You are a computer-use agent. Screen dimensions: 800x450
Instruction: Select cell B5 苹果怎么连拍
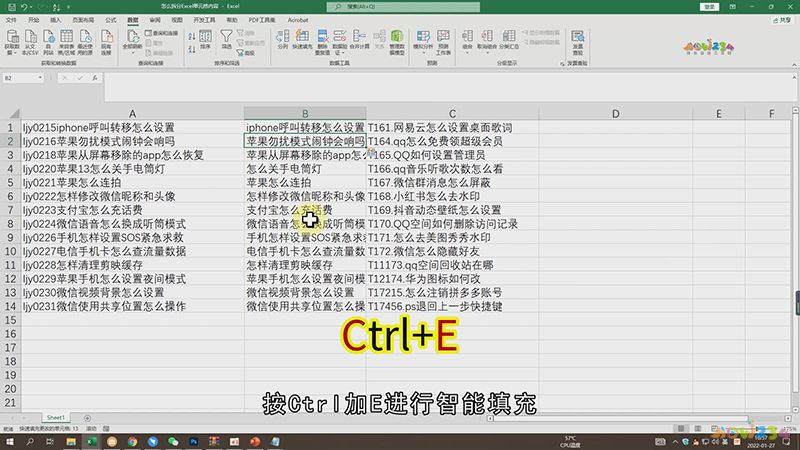click(305, 182)
